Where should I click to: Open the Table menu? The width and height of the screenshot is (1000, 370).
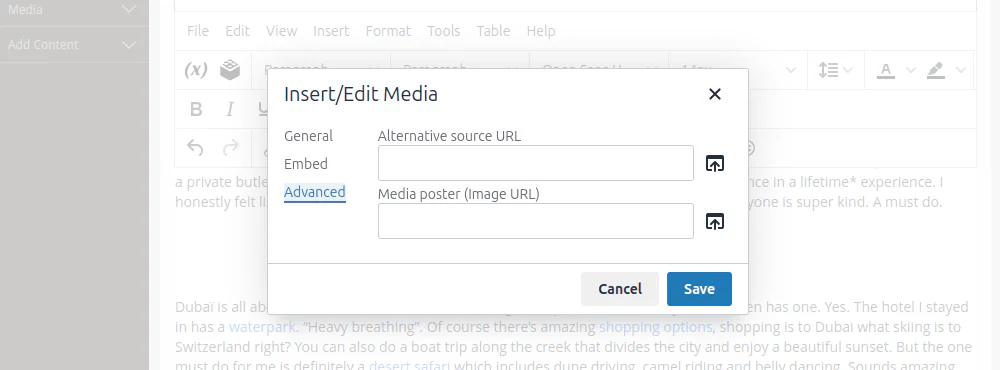493,31
